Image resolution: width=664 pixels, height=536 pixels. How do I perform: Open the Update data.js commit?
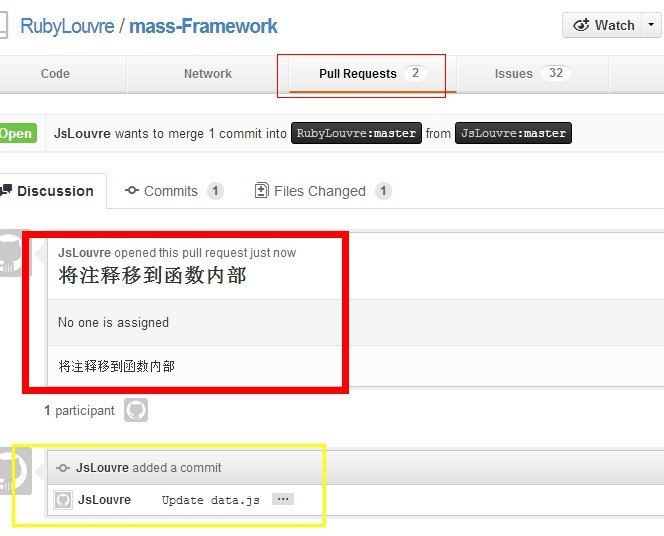(x=211, y=500)
